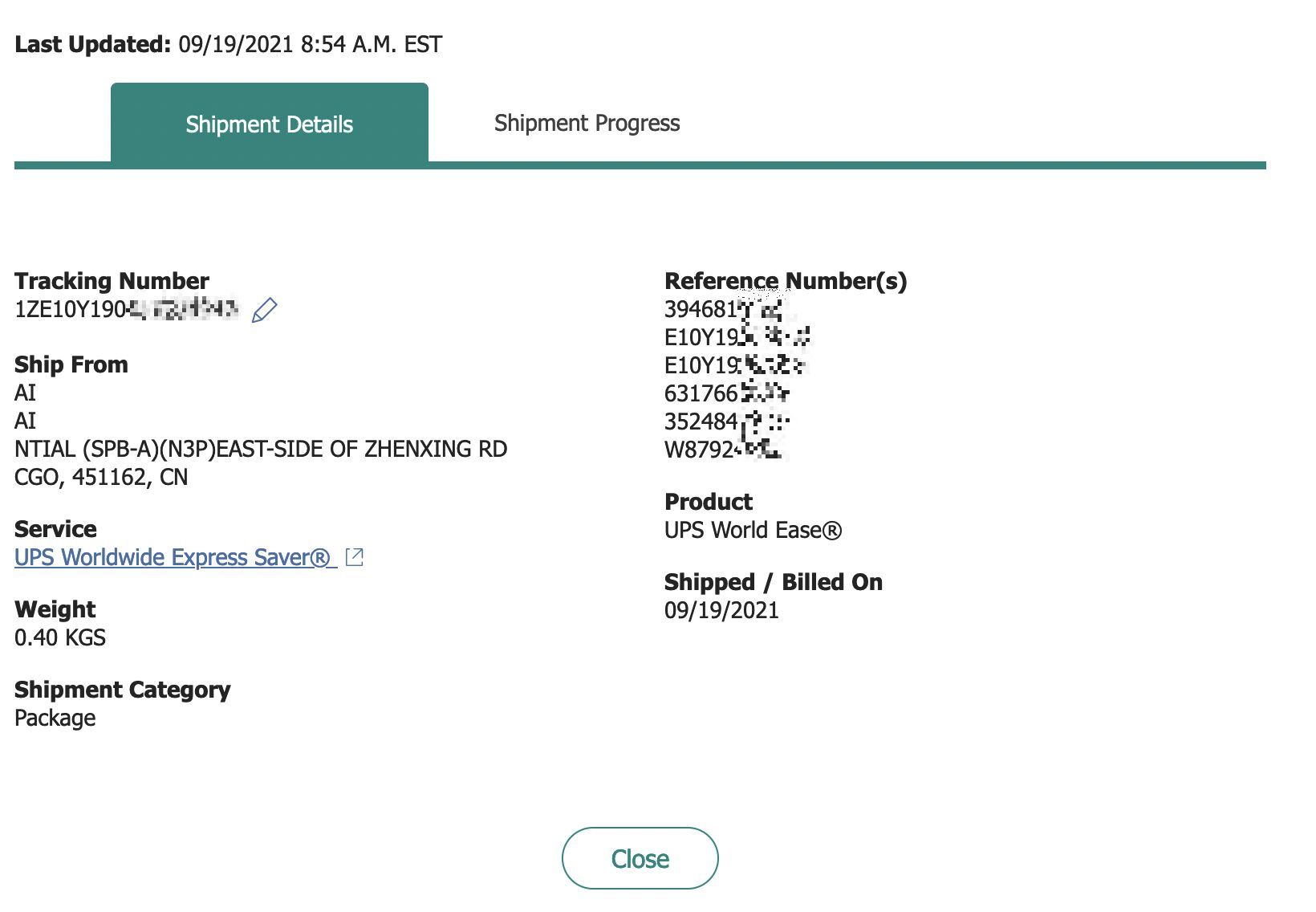The width and height of the screenshot is (1316, 912).
Task: Click the UPS World Ease product text
Action: (x=753, y=530)
